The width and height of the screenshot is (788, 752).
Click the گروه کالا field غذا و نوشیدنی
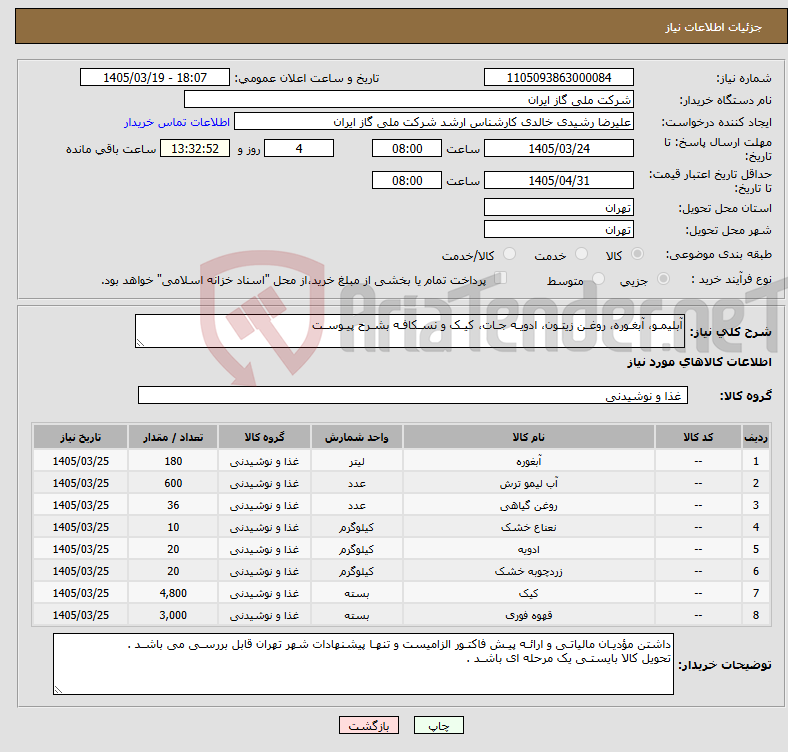point(413,395)
